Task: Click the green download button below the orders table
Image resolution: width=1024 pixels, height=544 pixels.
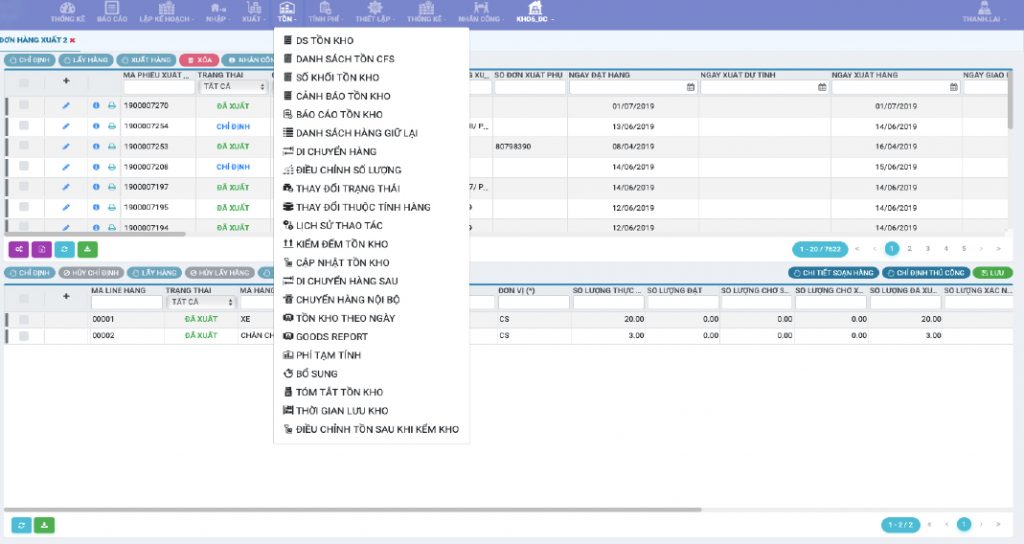Action: click(88, 249)
